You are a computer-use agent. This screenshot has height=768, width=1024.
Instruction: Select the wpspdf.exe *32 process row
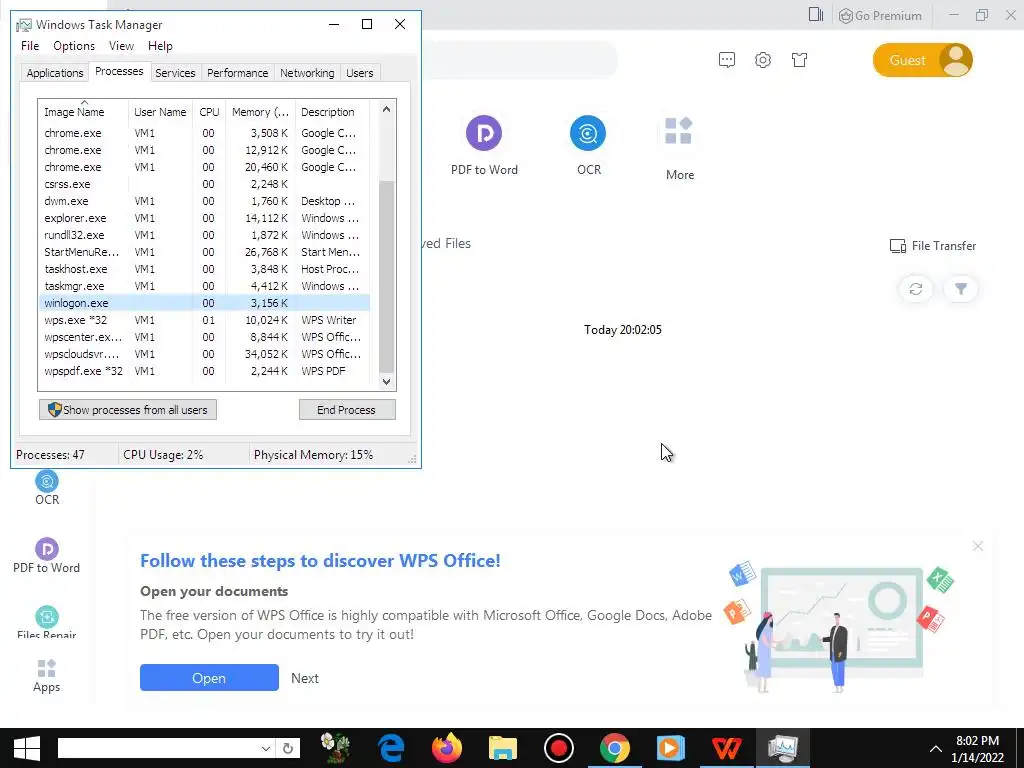pos(204,371)
